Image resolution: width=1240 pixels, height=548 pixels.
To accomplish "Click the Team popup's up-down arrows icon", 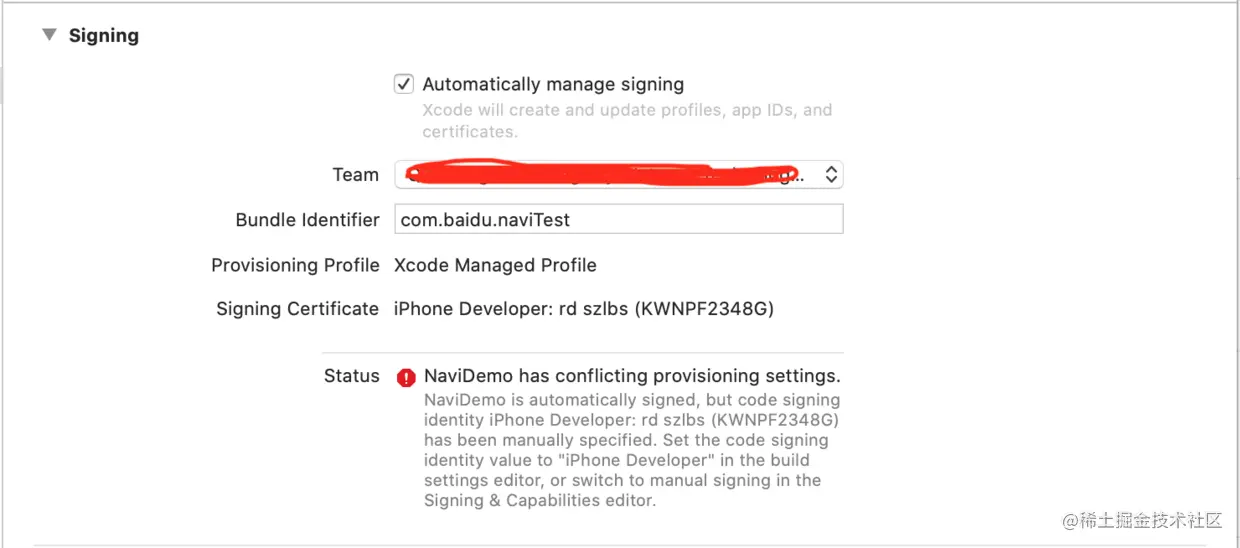I will pos(831,175).
